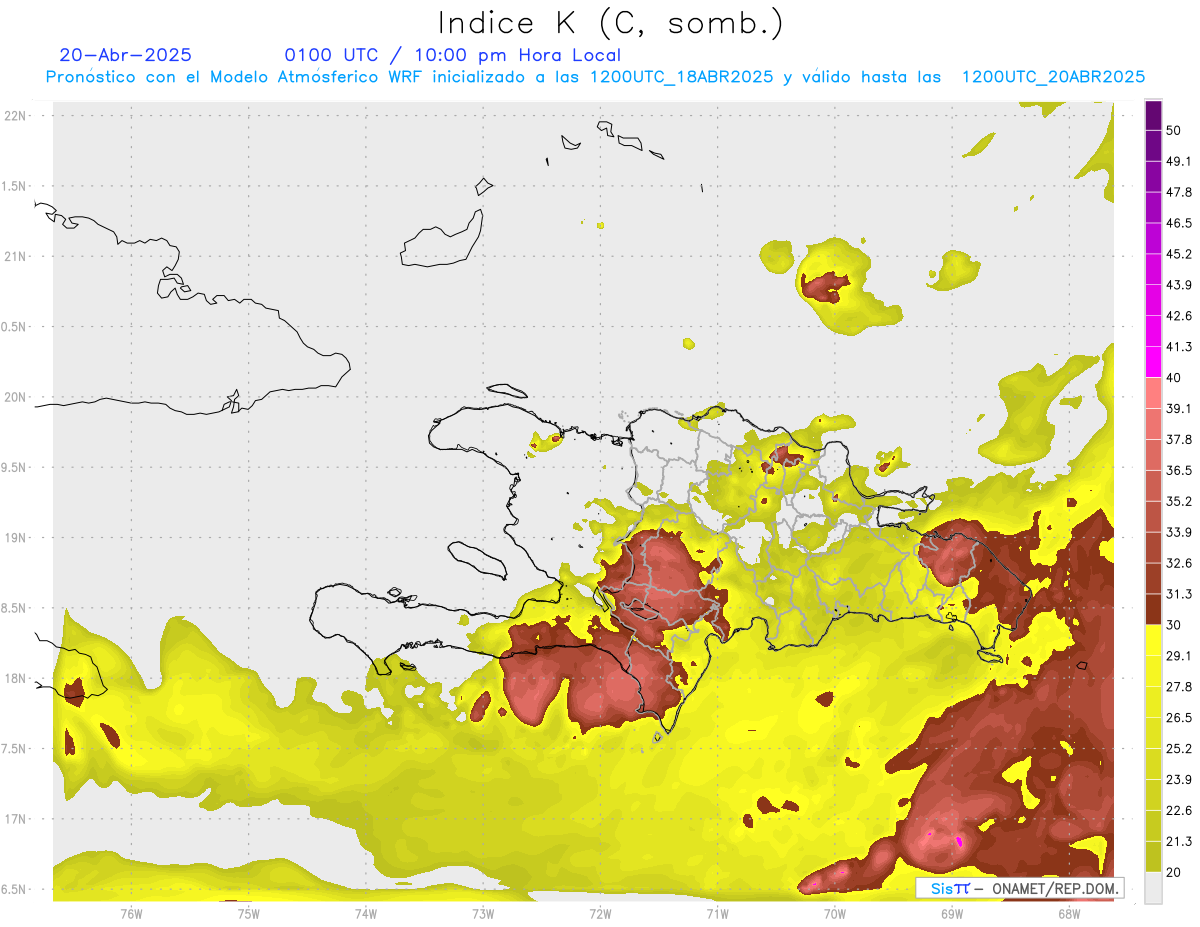Viewport: 1200px width, 927px height.
Task: Click colorbar value "39.1"
Action: tap(1179, 408)
